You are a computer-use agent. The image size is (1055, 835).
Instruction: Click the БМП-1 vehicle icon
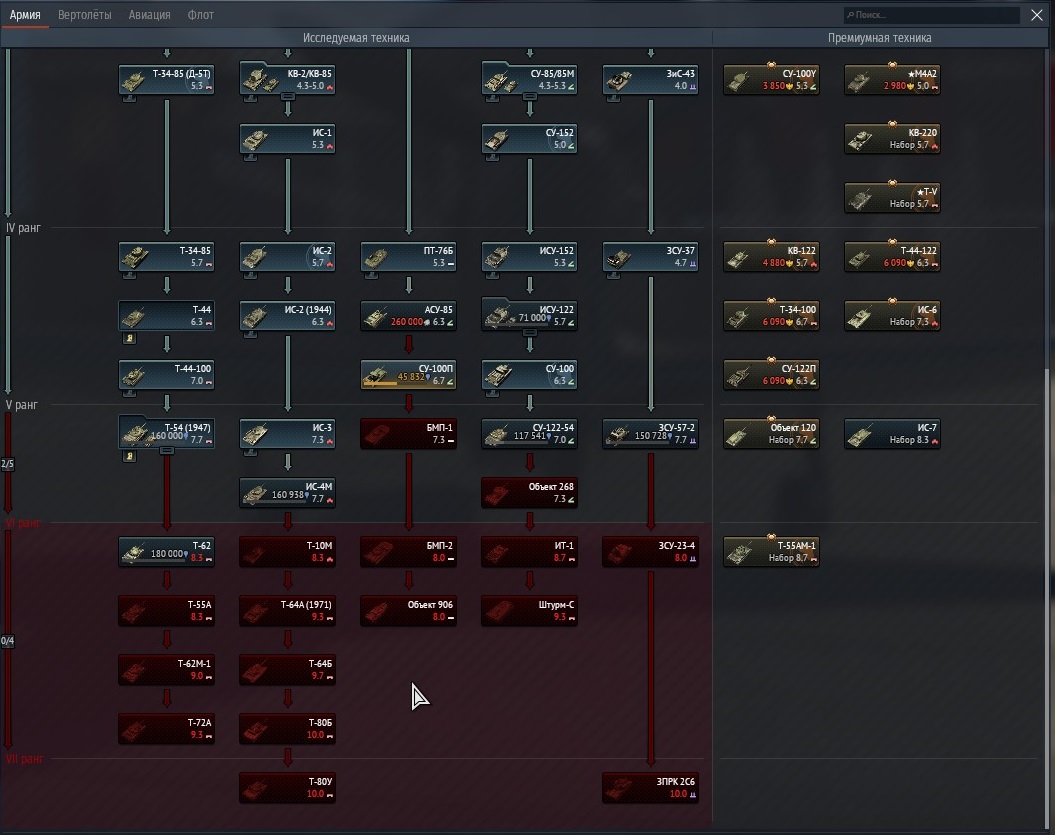375,434
